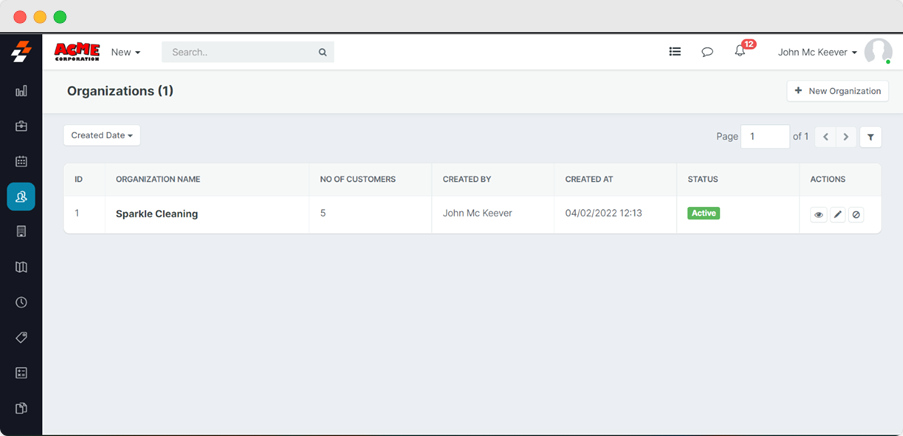Open the chat speech bubble icon
This screenshot has width=903, height=436.
click(x=707, y=52)
